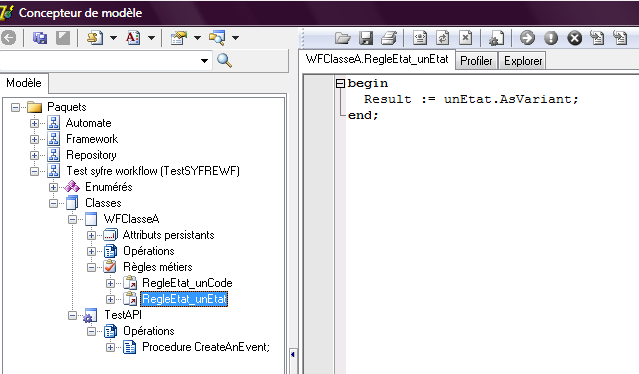
Task: Click the search-in-window magnifier toolbar icon
Action: tap(217, 38)
